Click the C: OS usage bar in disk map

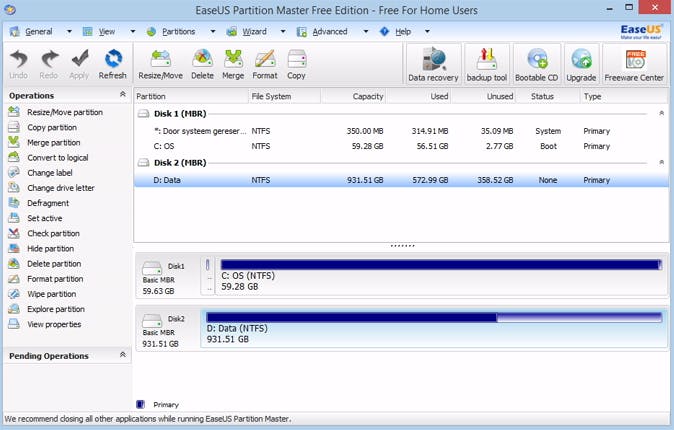click(441, 265)
